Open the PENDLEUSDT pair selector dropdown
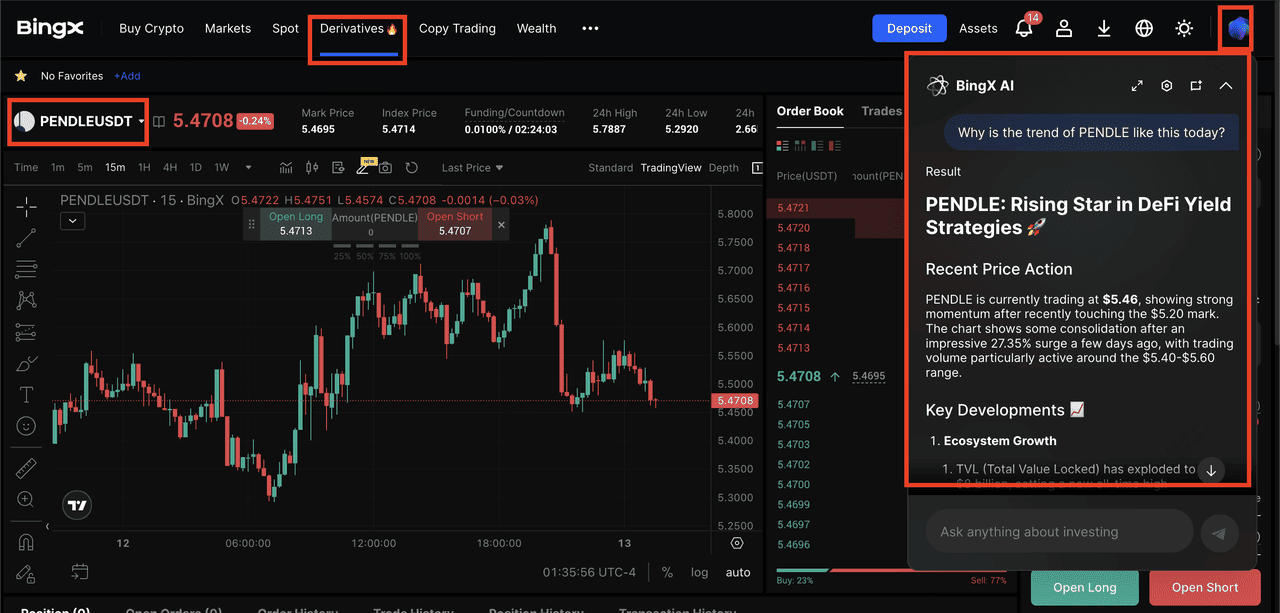The image size is (1280, 613). 79,121
